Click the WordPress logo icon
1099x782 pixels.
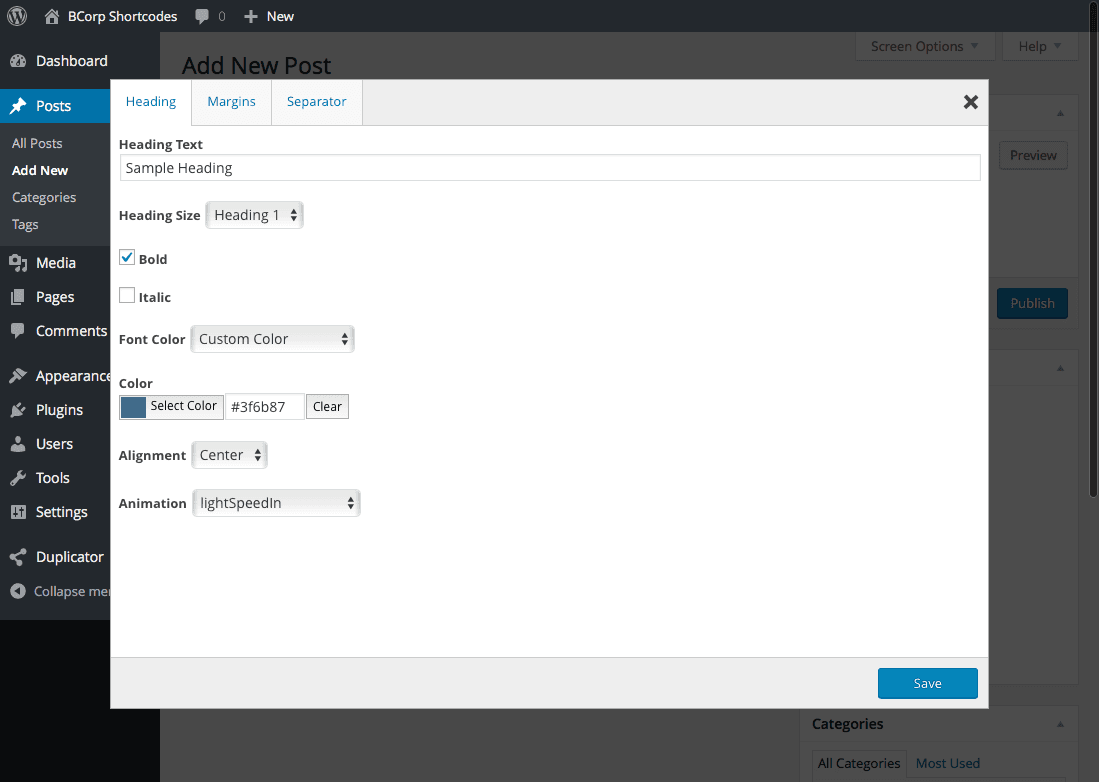pos(17,16)
